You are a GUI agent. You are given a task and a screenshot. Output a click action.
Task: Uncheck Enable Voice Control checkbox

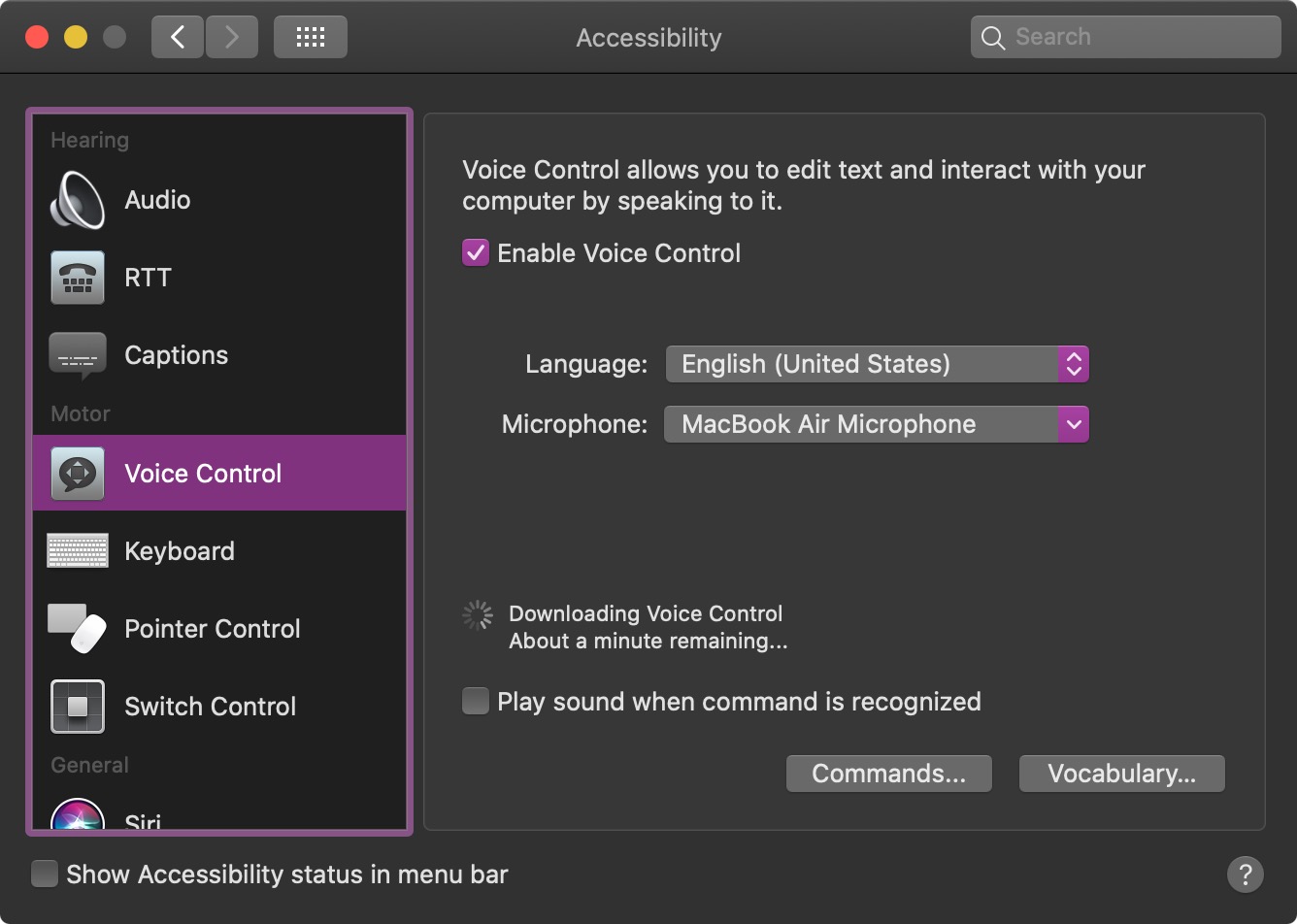pyautogui.click(x=476, y=253)
